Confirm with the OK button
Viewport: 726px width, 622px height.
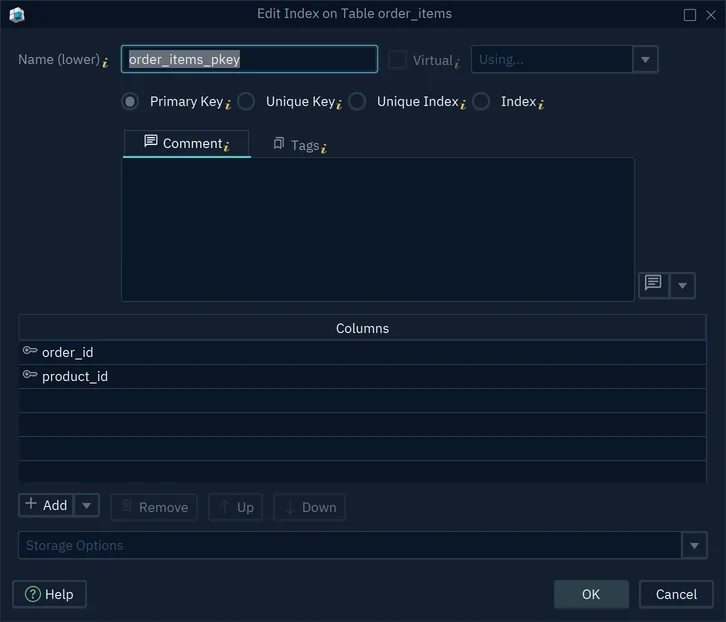point(591,594)
